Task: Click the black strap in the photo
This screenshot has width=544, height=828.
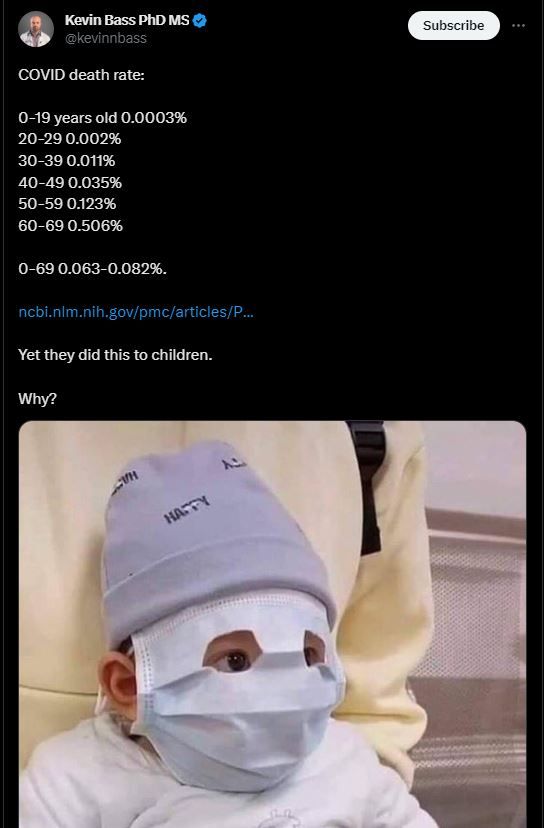Action: click(368, 486)
